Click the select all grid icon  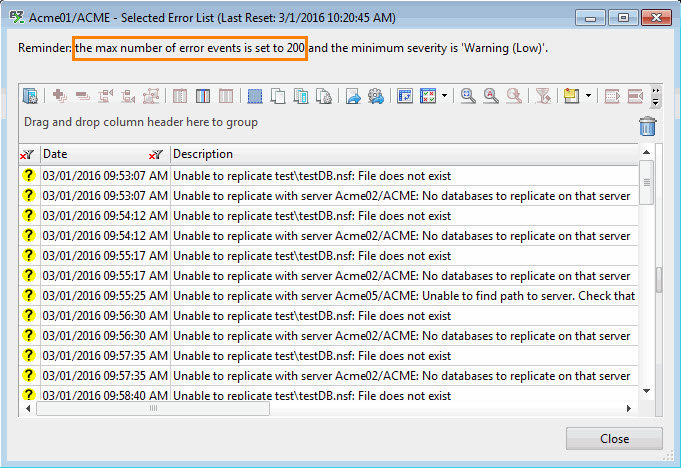coord(255,96)
